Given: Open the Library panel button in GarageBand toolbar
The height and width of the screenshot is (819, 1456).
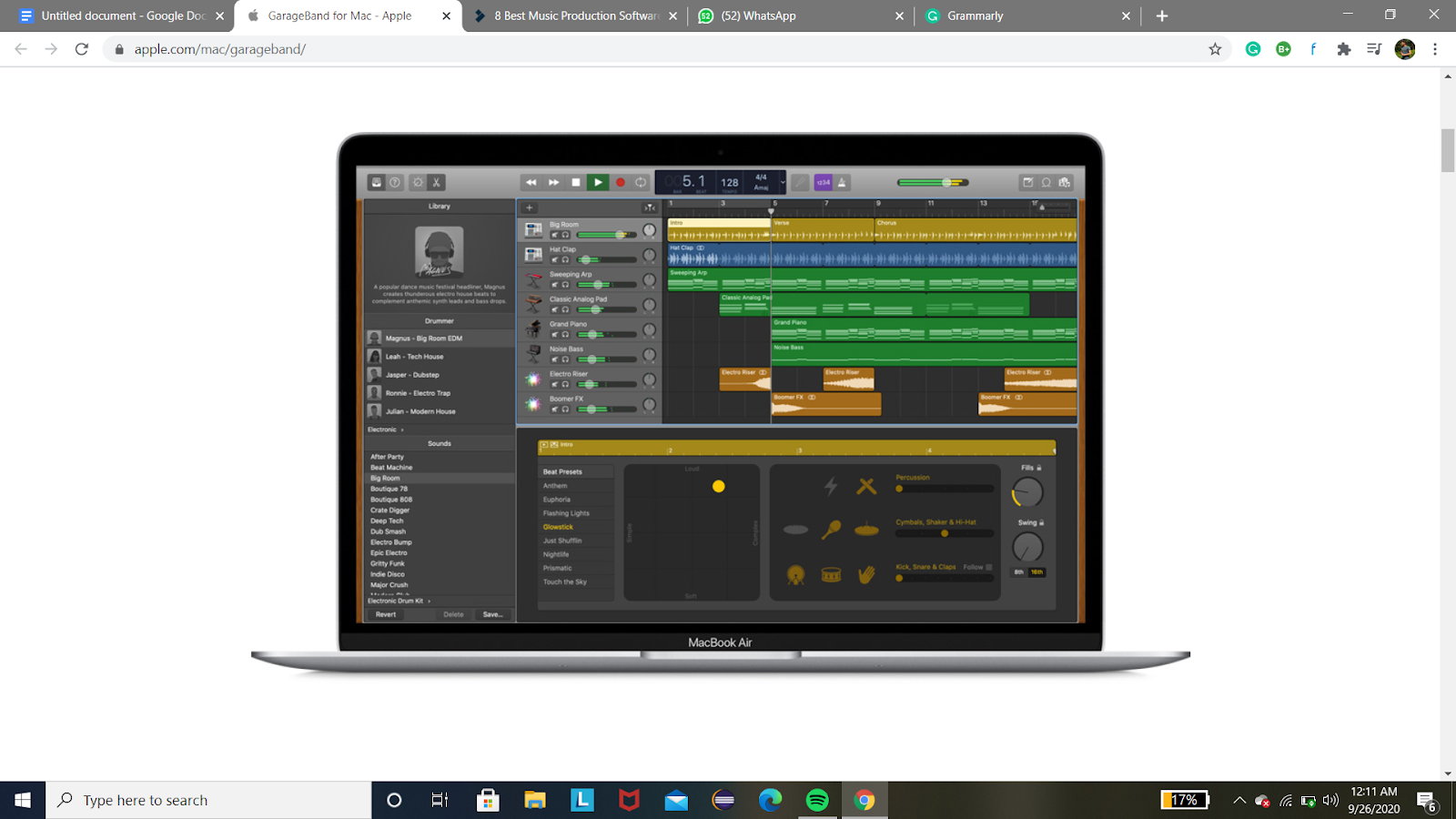Looking at the screenshot, I should click(376, 182).
